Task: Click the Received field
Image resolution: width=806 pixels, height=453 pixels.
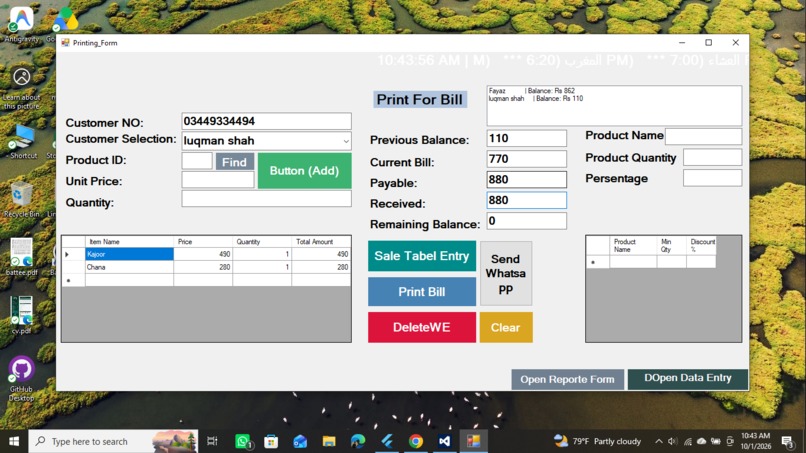Action: 526,200
